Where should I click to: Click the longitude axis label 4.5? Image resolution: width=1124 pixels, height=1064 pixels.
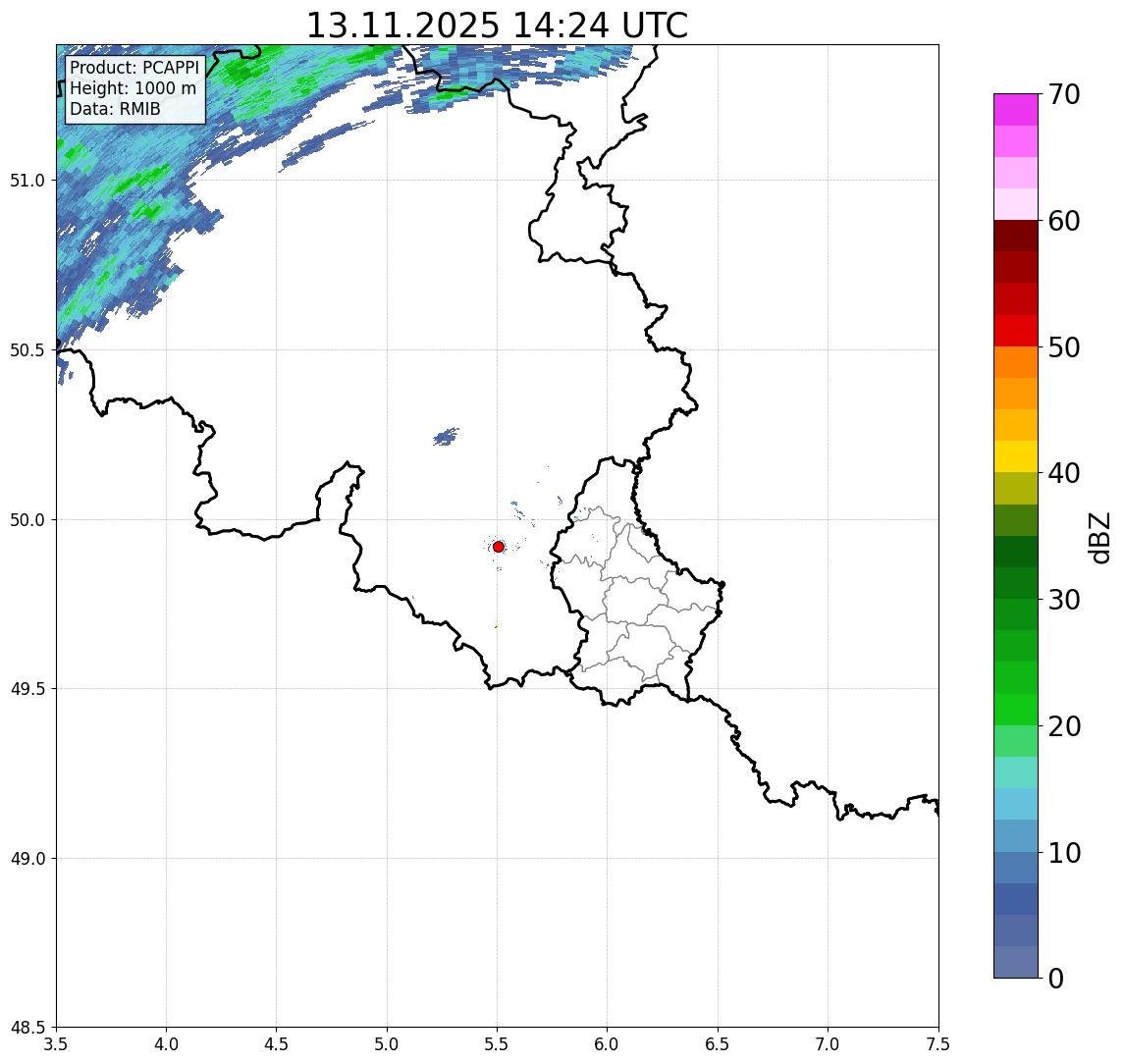click(277, 1044)
